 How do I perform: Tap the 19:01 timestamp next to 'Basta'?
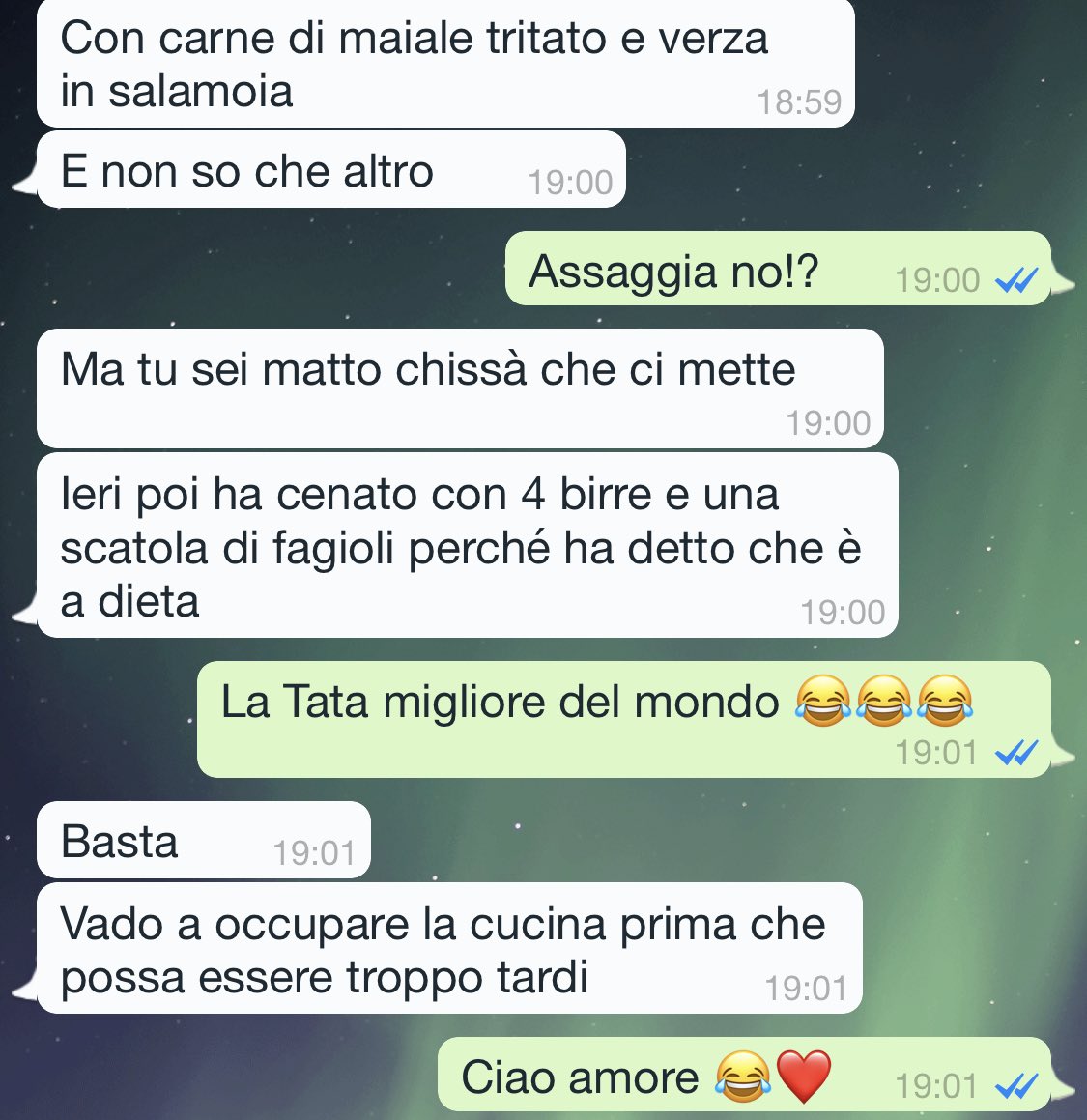point(314,853)
